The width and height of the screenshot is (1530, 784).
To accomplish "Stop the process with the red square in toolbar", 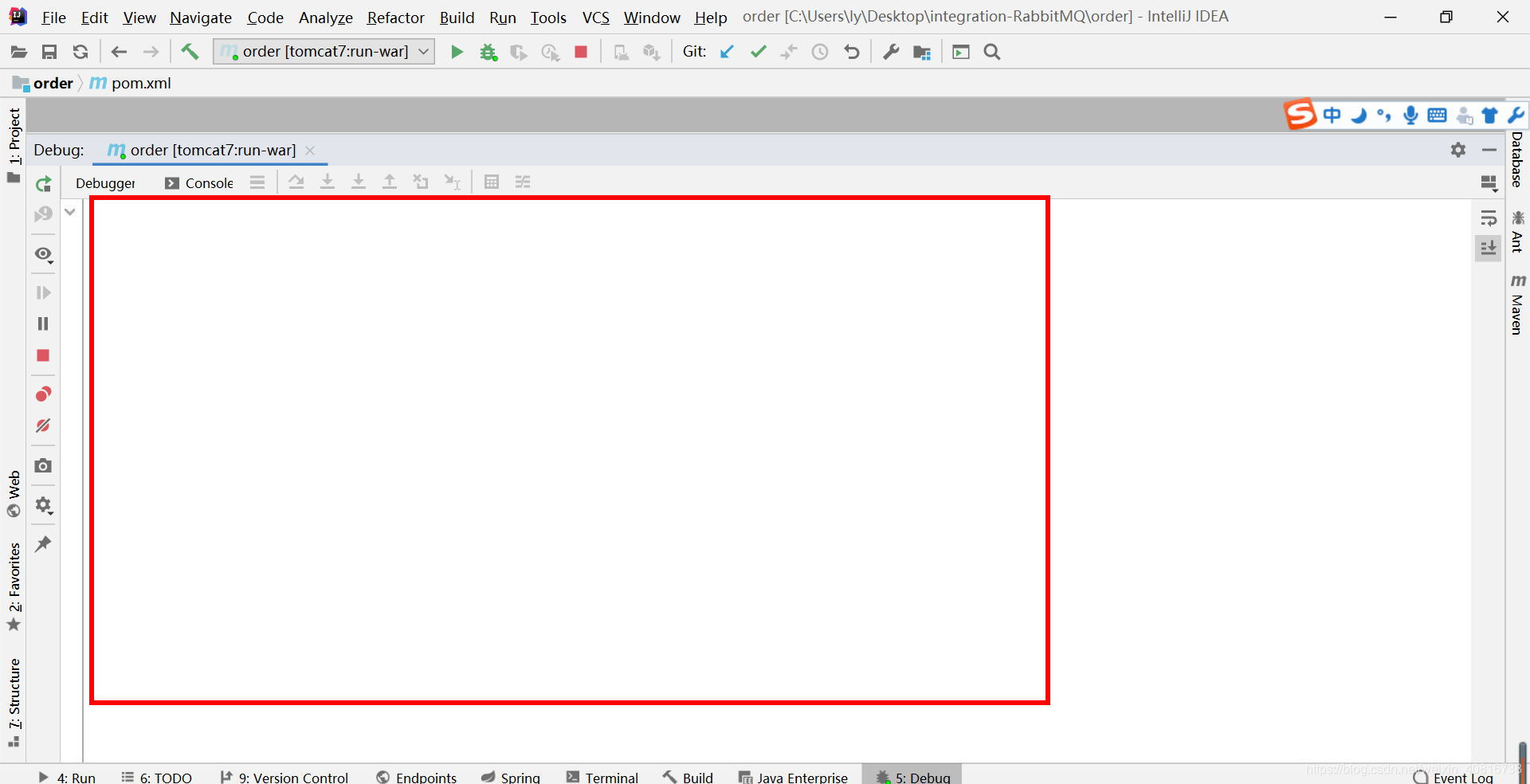I will click(581, 52).
